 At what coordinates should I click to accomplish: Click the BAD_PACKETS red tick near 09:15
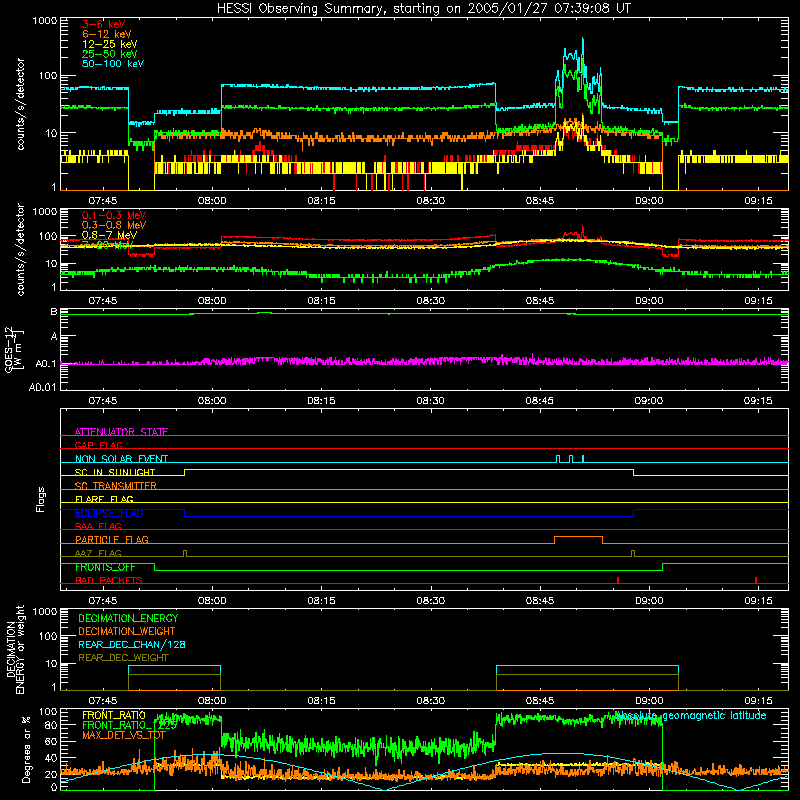pos(756,580)
